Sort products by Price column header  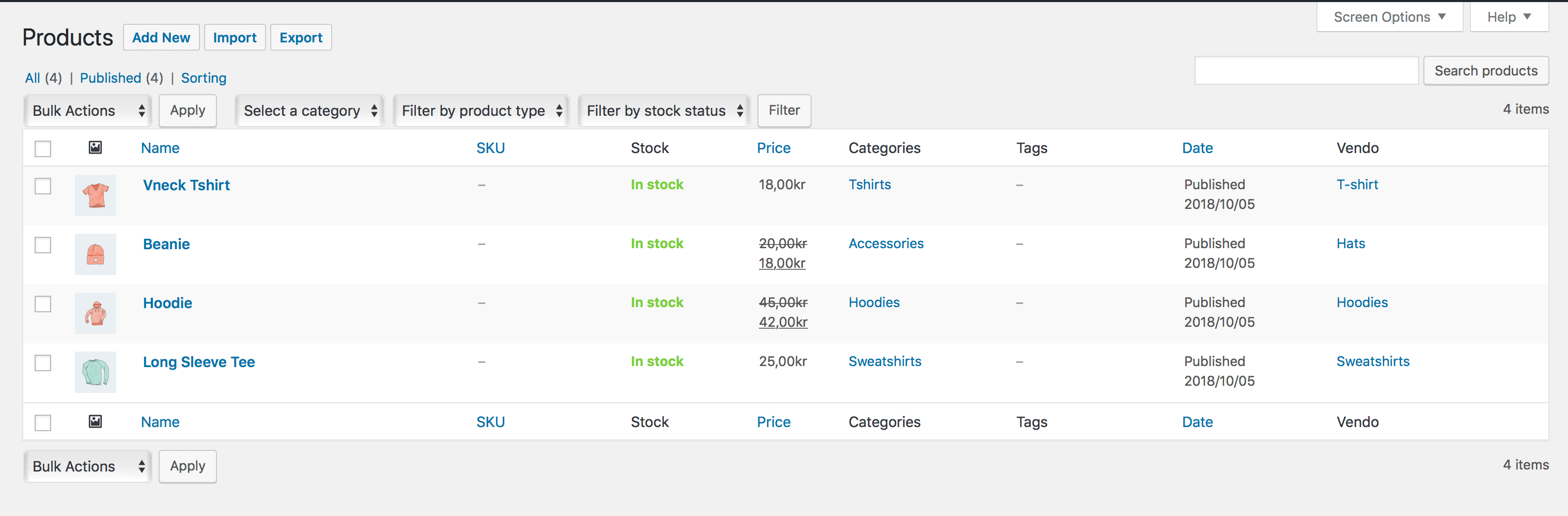(773, 148)
